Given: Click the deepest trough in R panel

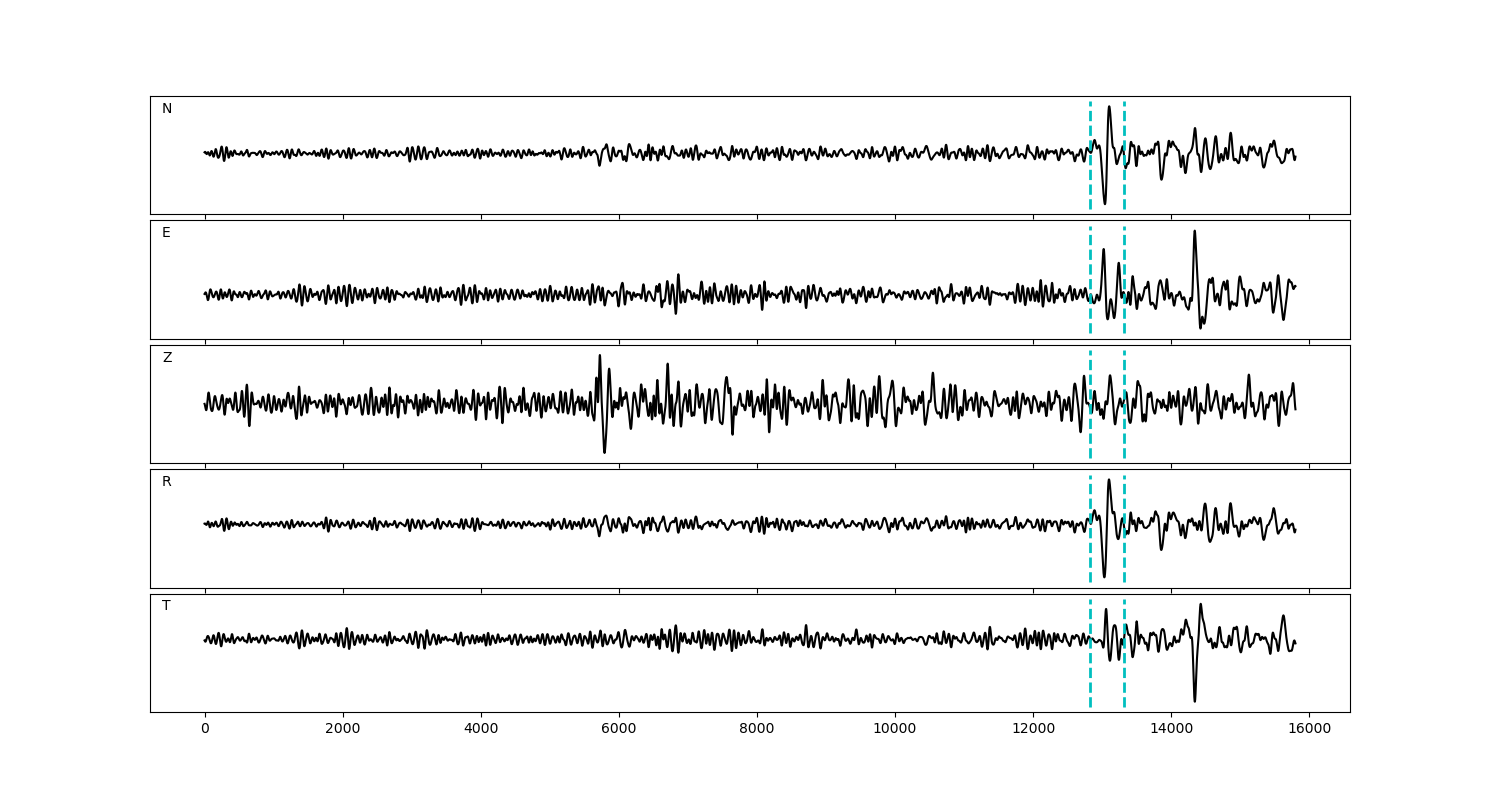Looking at the screenshot, I should 1104,576.
